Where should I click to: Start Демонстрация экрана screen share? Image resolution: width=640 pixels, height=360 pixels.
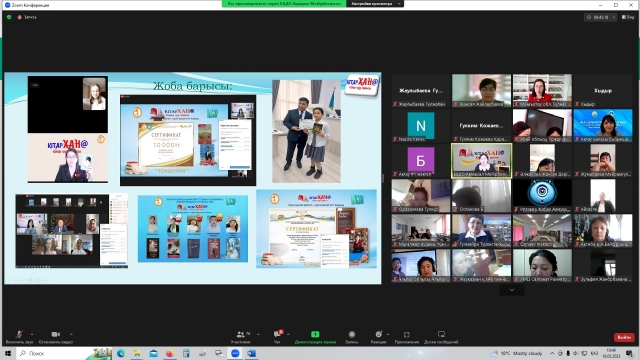pos(315,337)
